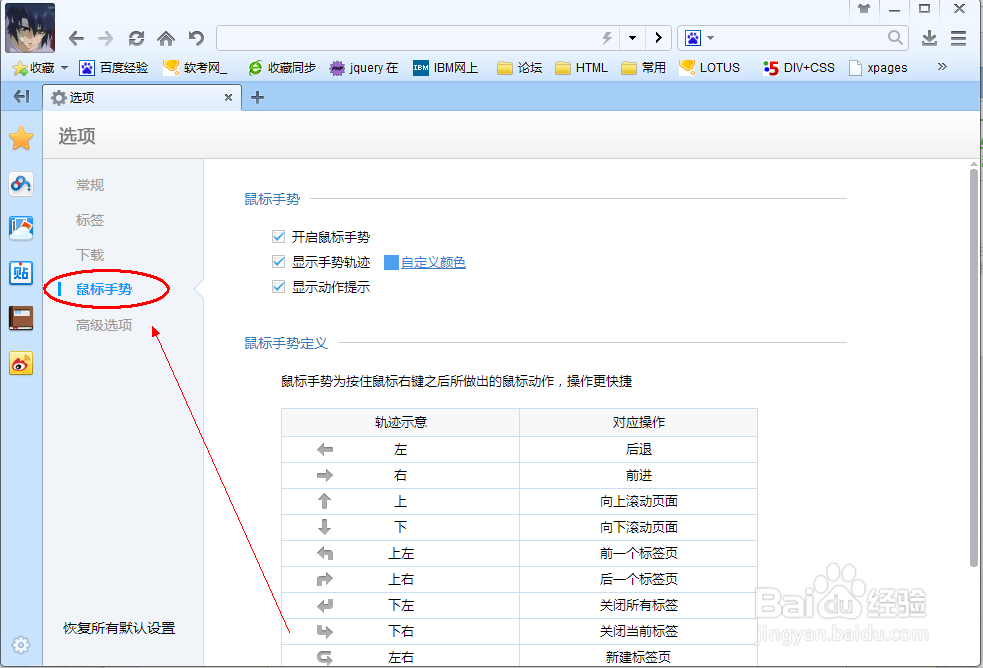Open the 软考网_ bookmark
This screenshot has height=668, width=983.
pyautogui.click(x=195, y=68)
